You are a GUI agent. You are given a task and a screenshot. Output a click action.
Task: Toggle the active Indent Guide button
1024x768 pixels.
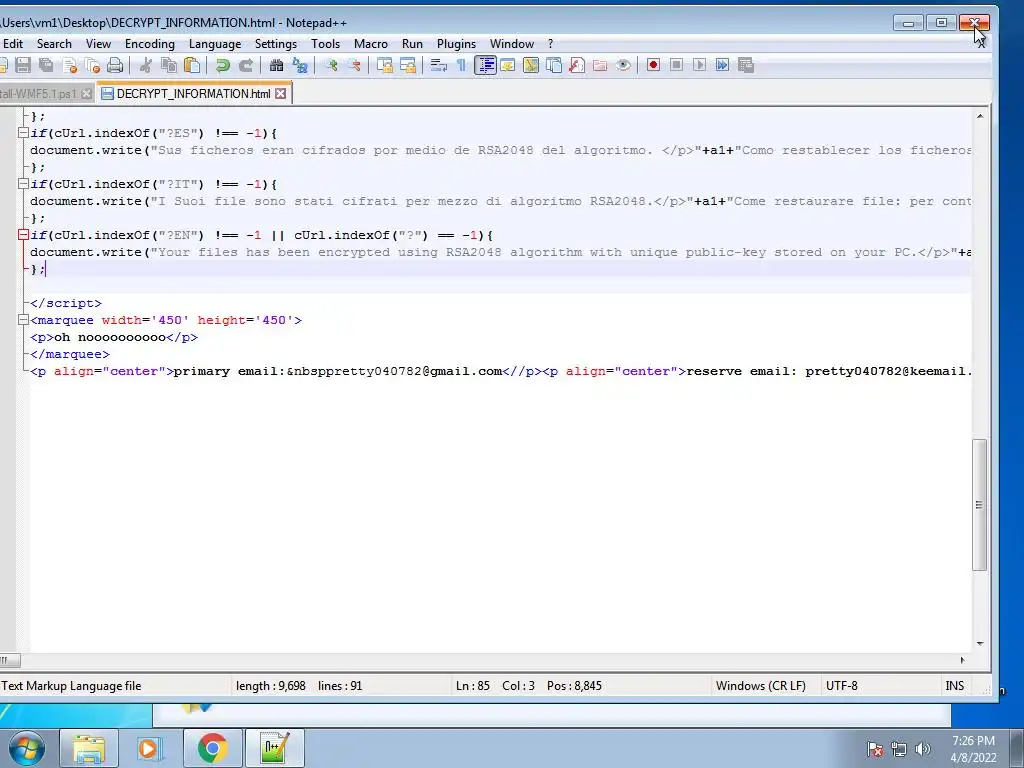(x=485, y=65)
